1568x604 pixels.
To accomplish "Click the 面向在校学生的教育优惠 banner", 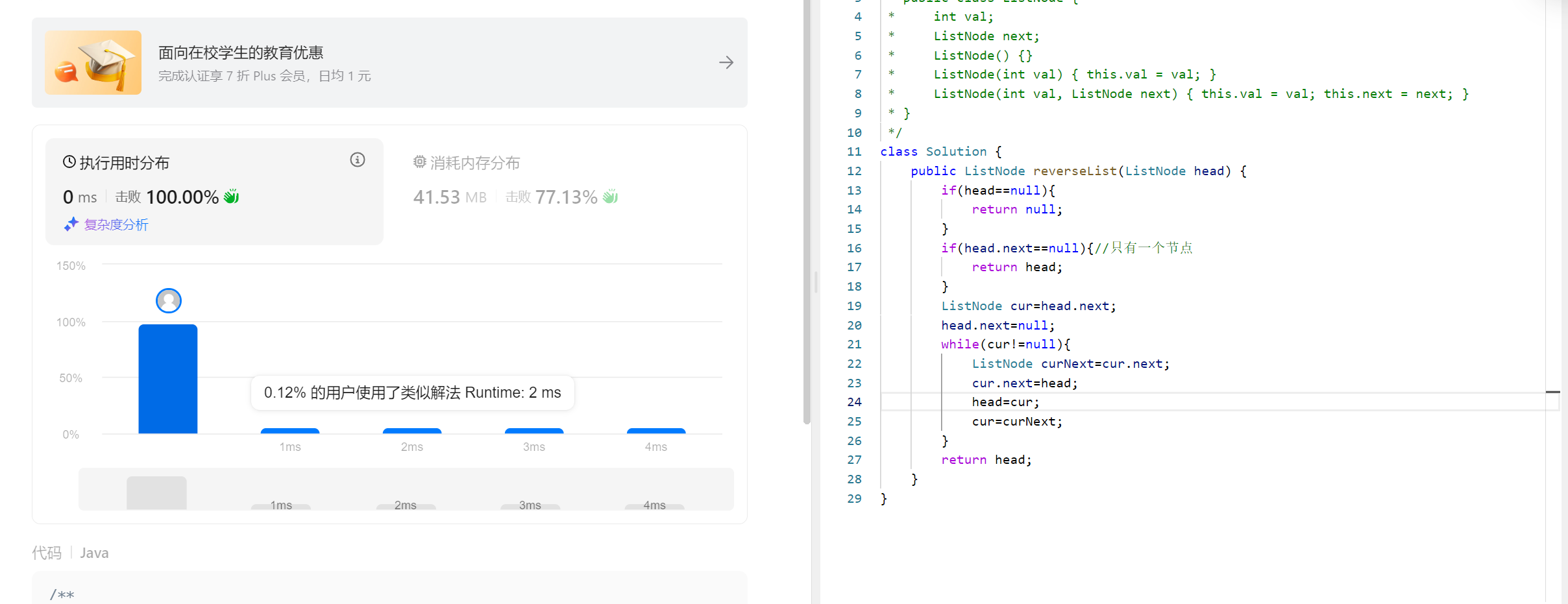I will [x=241, y=52].
